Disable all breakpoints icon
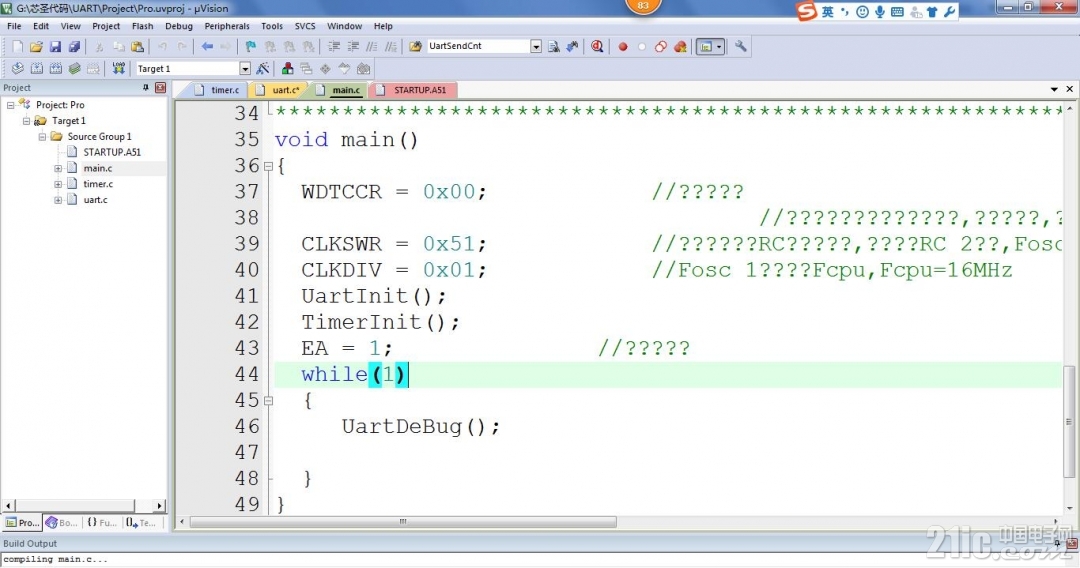The width and height of the screenshot is (1080, 568). (x=661, y=47)
